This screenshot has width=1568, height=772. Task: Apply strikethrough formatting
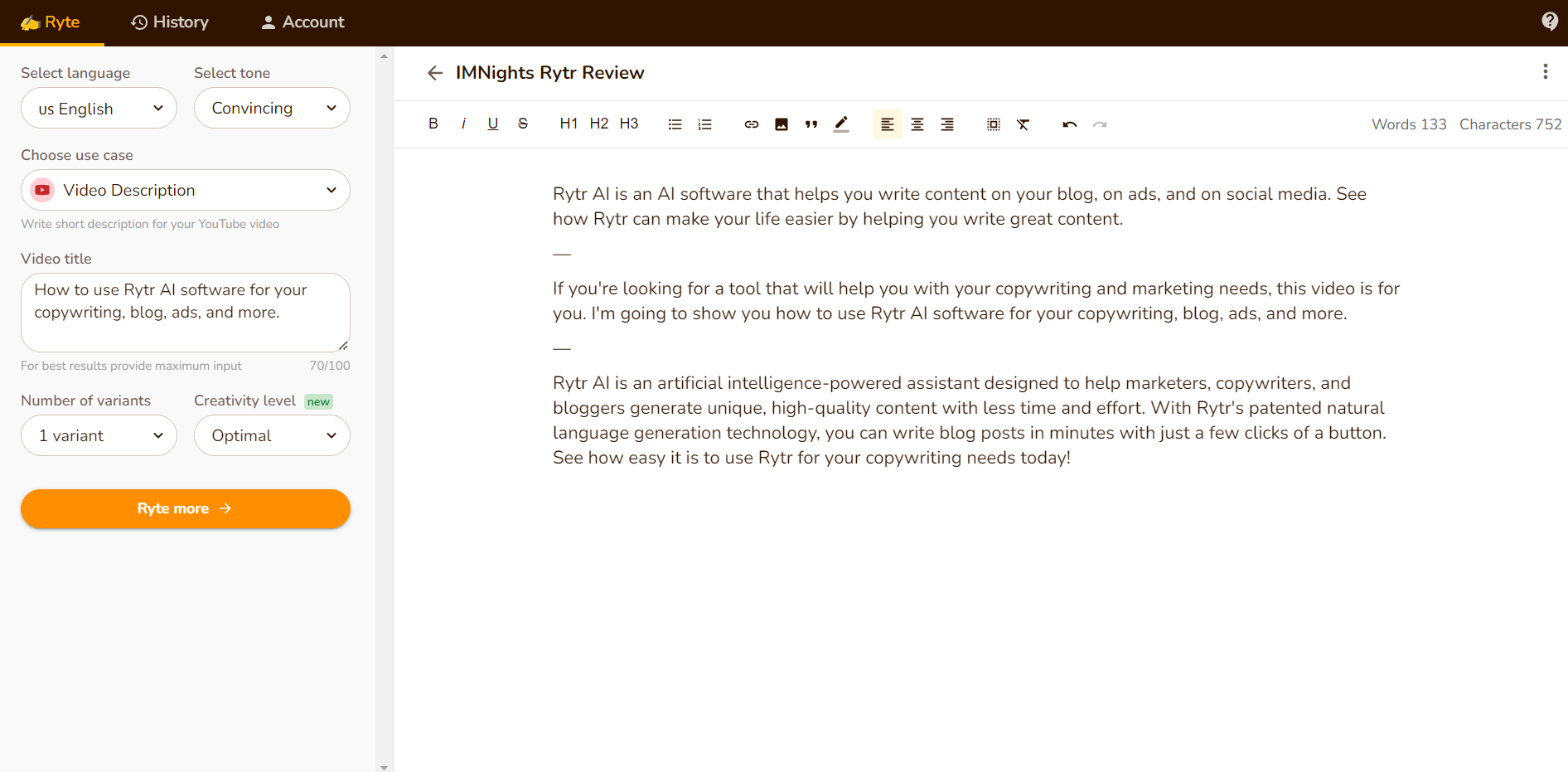pos(523,124)
